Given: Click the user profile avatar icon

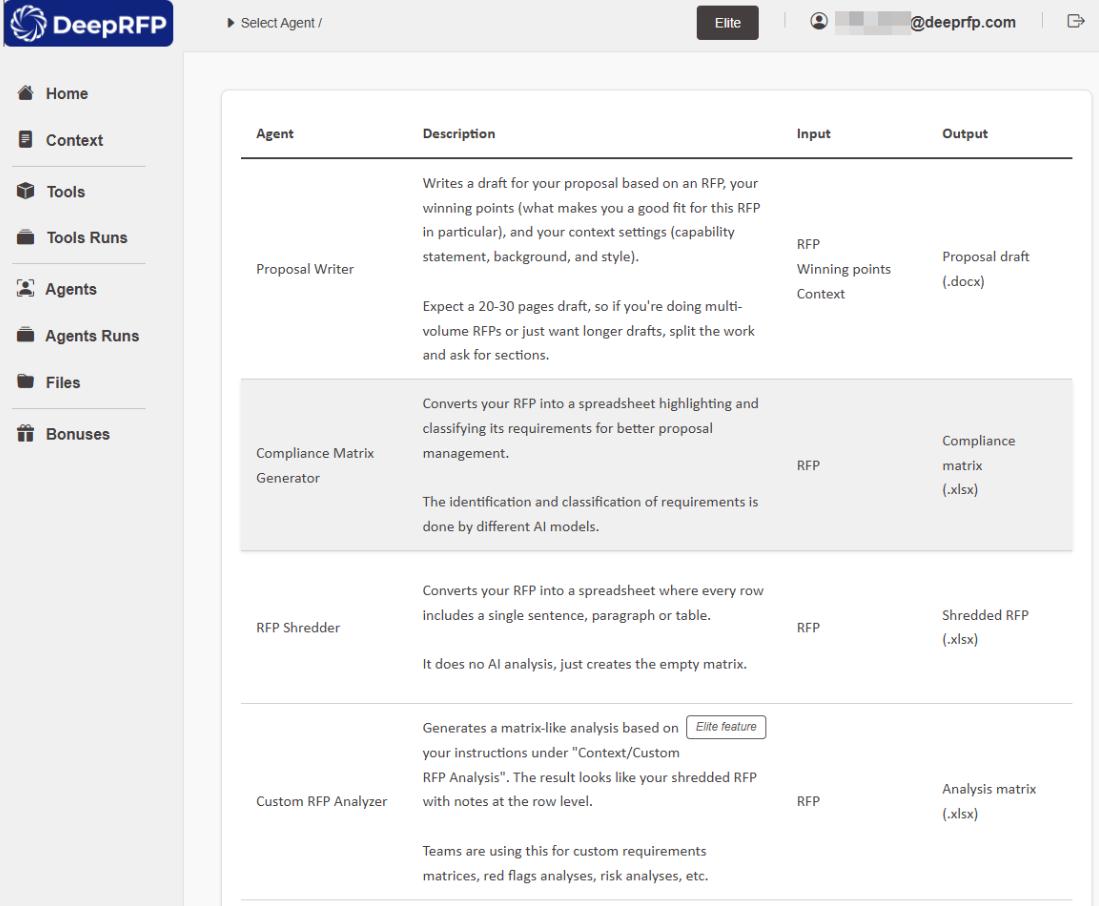Looking at the screenshot, I should coord(820,21).
